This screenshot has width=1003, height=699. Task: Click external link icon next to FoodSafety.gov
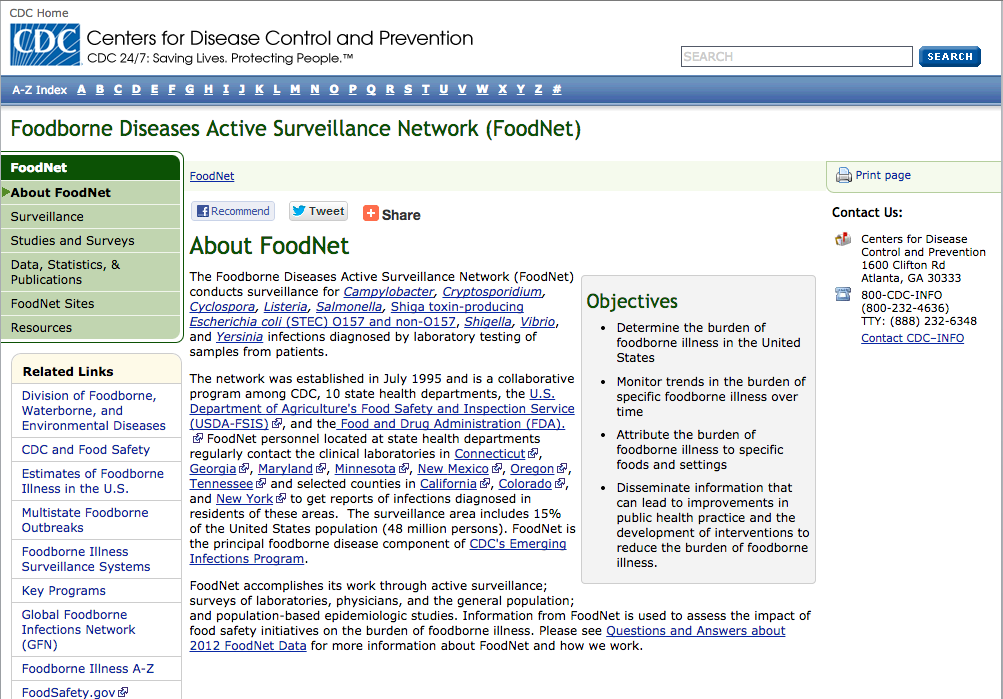(x=124, y=692)
